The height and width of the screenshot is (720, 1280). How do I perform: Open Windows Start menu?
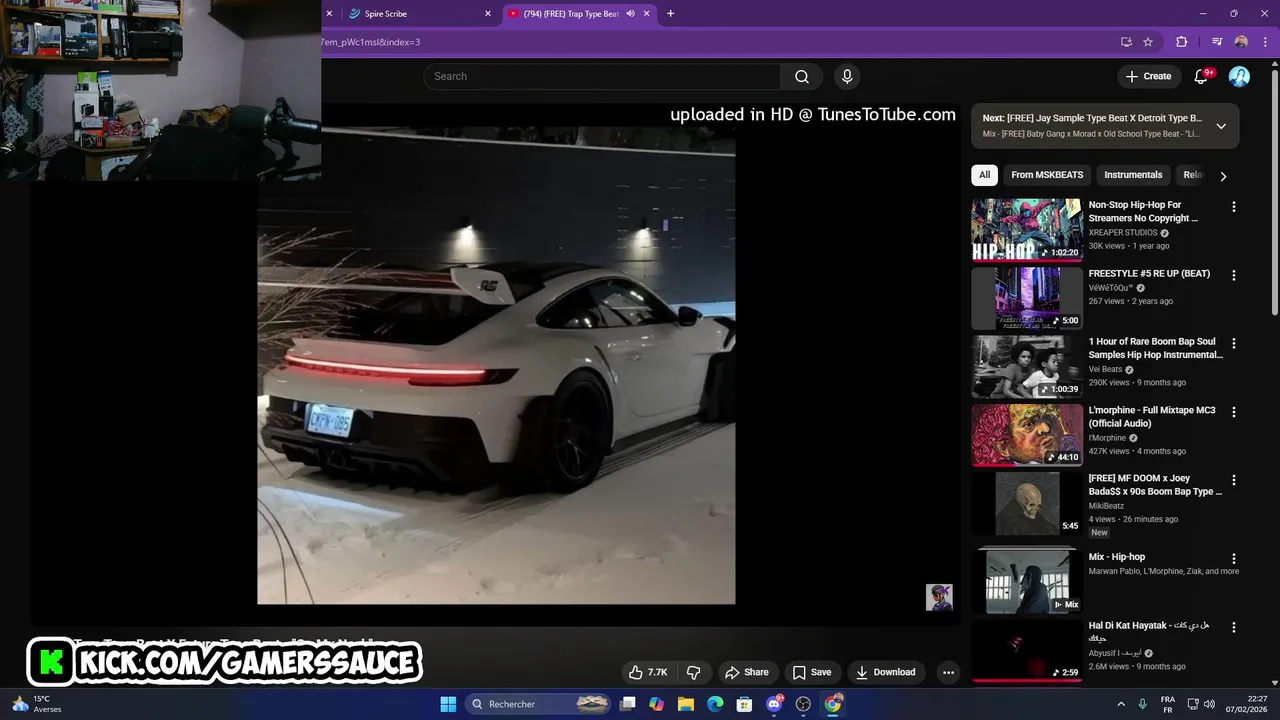point(448,704)
